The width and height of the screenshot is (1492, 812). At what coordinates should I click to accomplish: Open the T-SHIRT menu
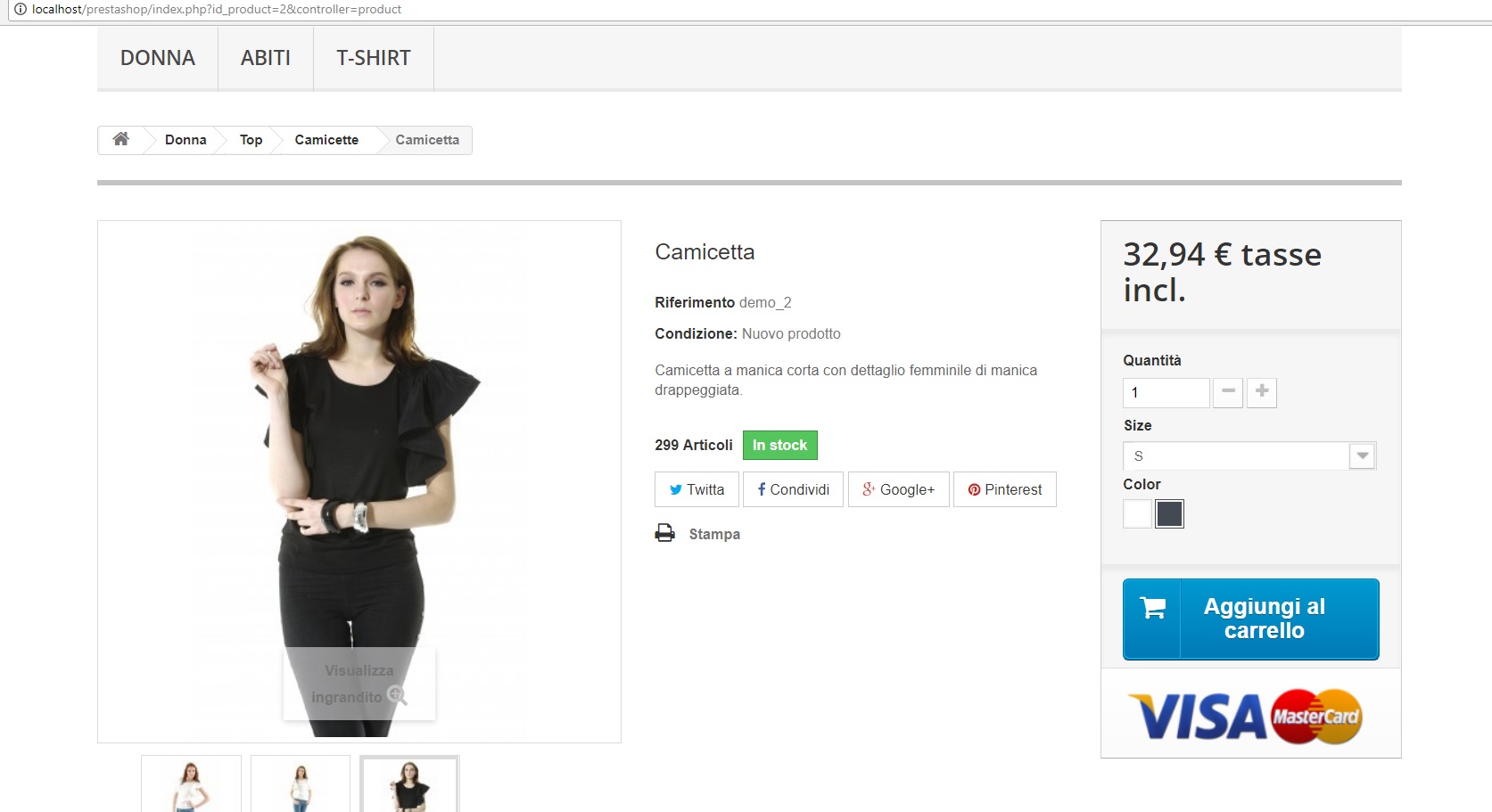374,58
